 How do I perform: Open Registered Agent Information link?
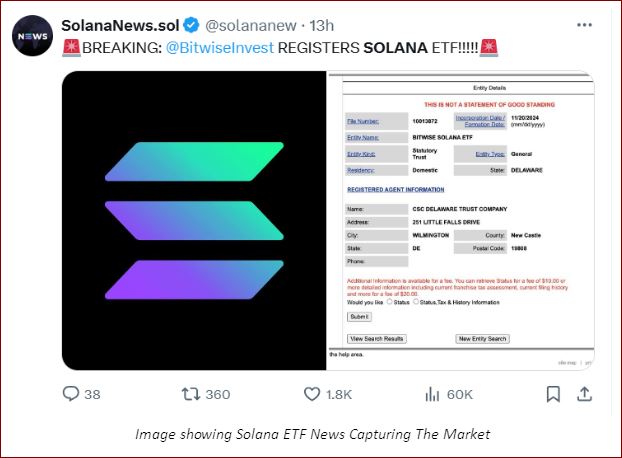pos(395,190)
